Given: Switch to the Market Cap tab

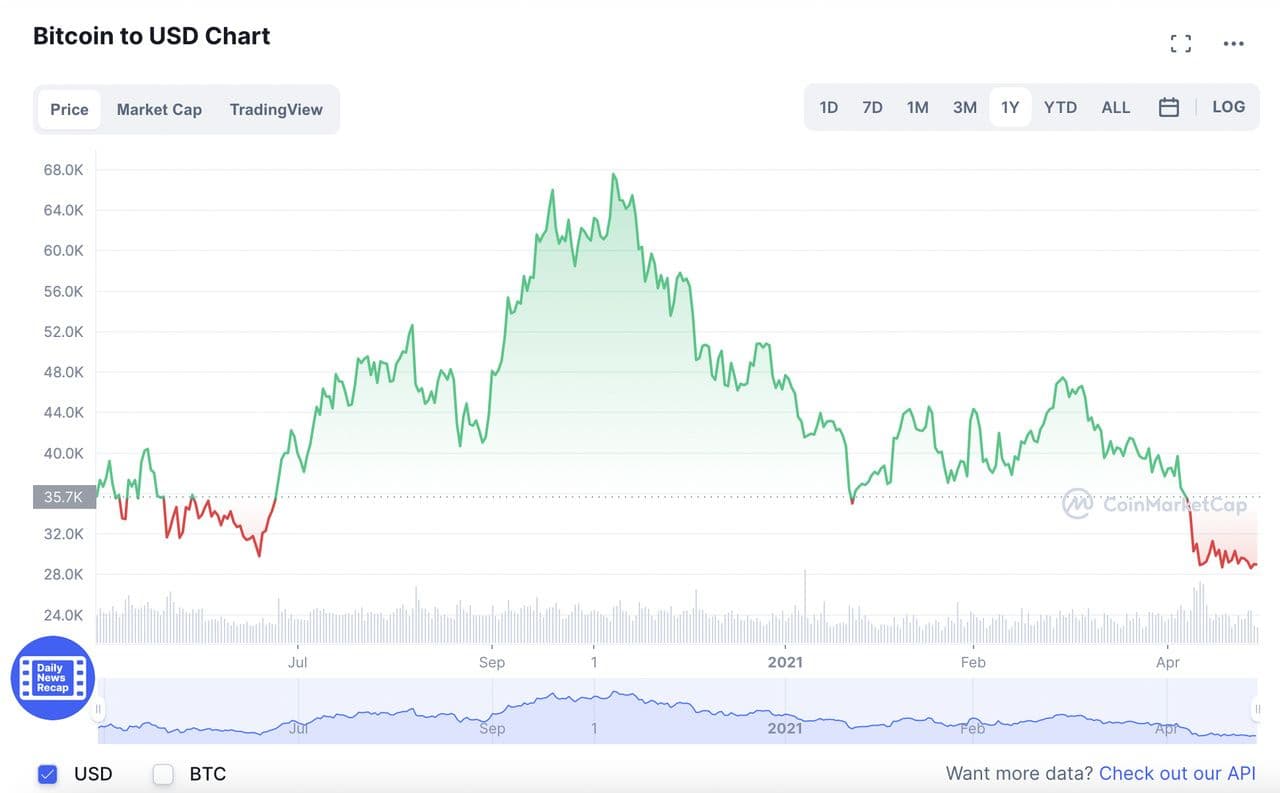Looking at the screenshot, I should point(159,109).
